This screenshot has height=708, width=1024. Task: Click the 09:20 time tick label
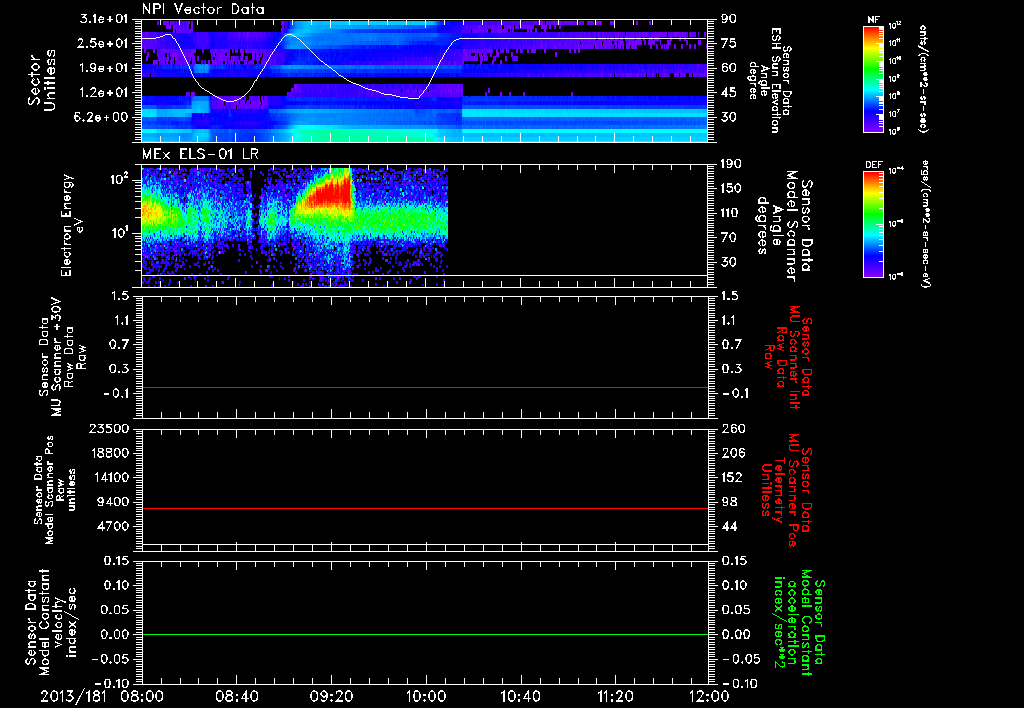pyautogui.click(x=331, y=696)
